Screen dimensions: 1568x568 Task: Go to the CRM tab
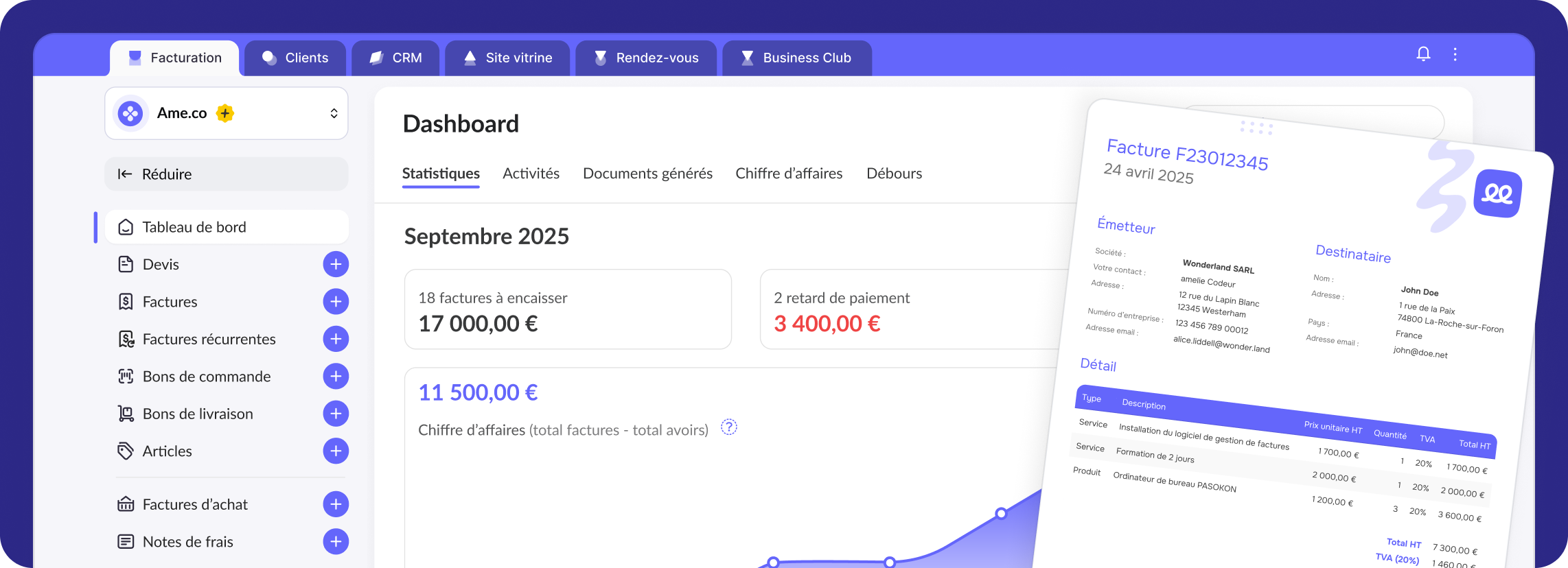pyautogui.click(x=395, y=58)
